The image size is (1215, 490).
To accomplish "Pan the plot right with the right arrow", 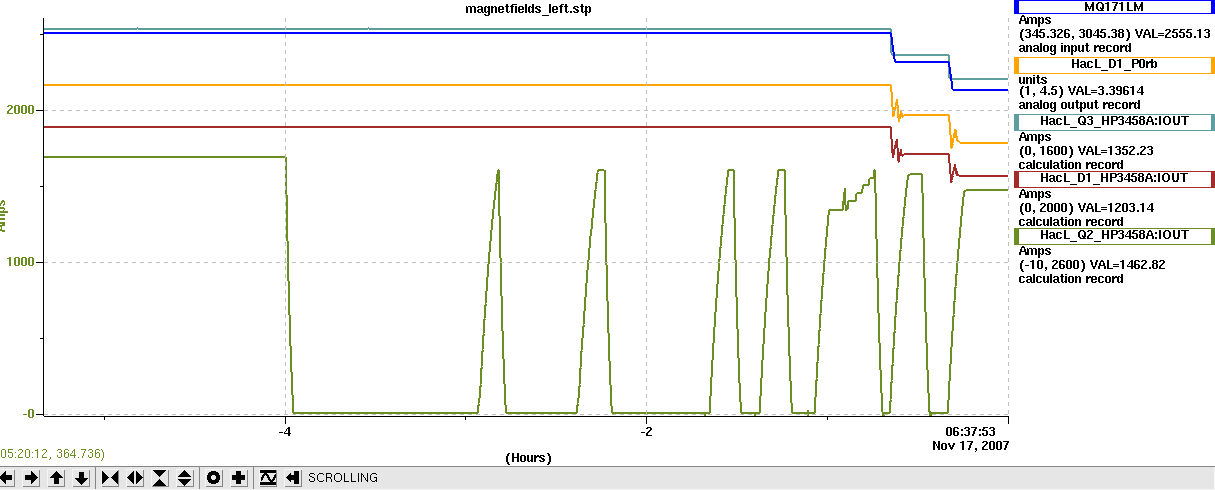I will (x=32, y=478).
